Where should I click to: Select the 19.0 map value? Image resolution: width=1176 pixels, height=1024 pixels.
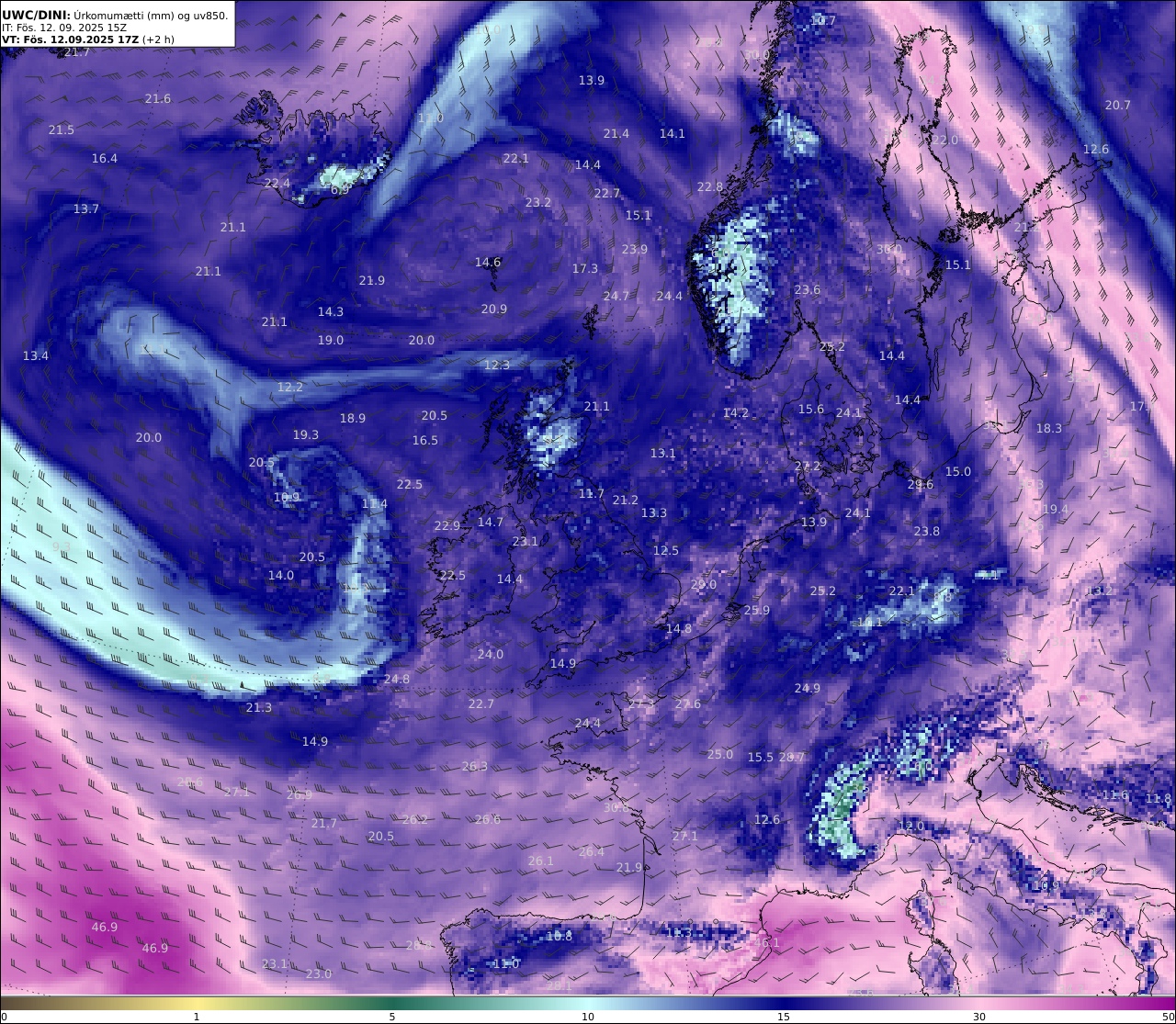(x=331, y=341)
